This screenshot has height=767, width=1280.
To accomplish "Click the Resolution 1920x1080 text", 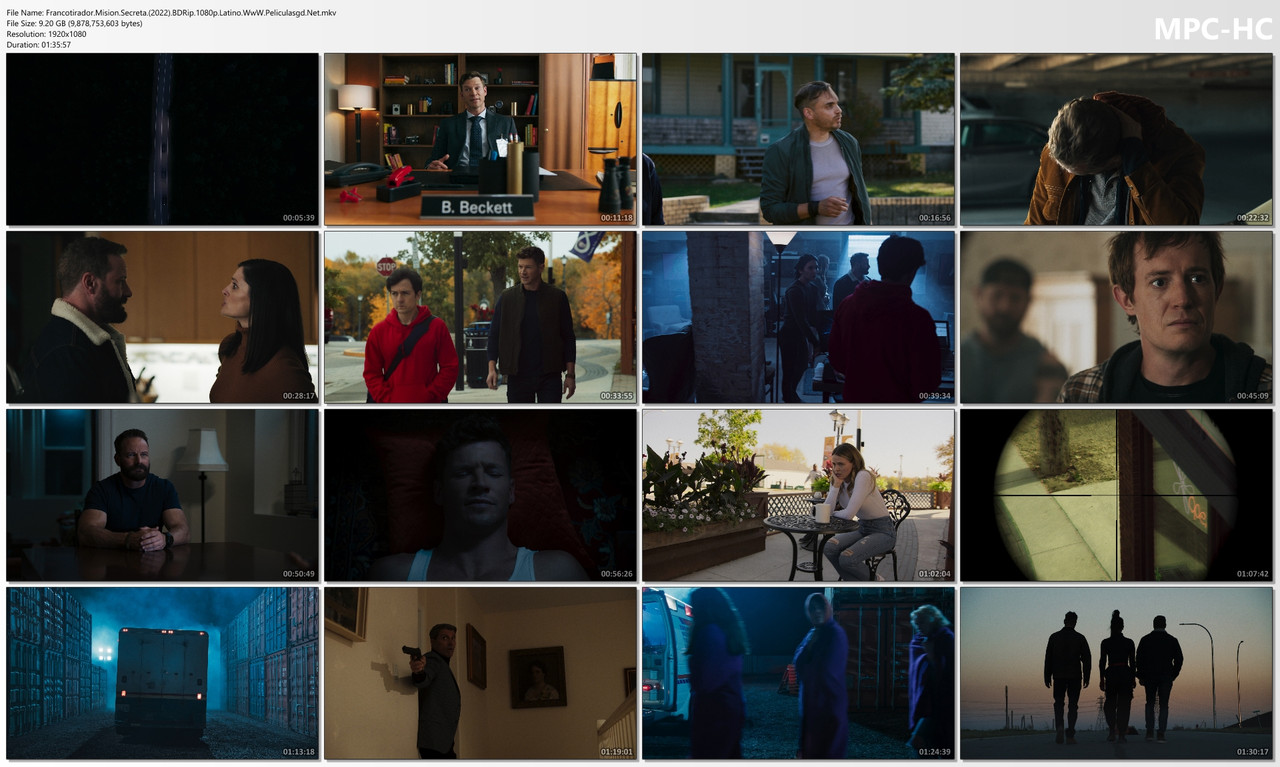I will click(x=46, y=34).
